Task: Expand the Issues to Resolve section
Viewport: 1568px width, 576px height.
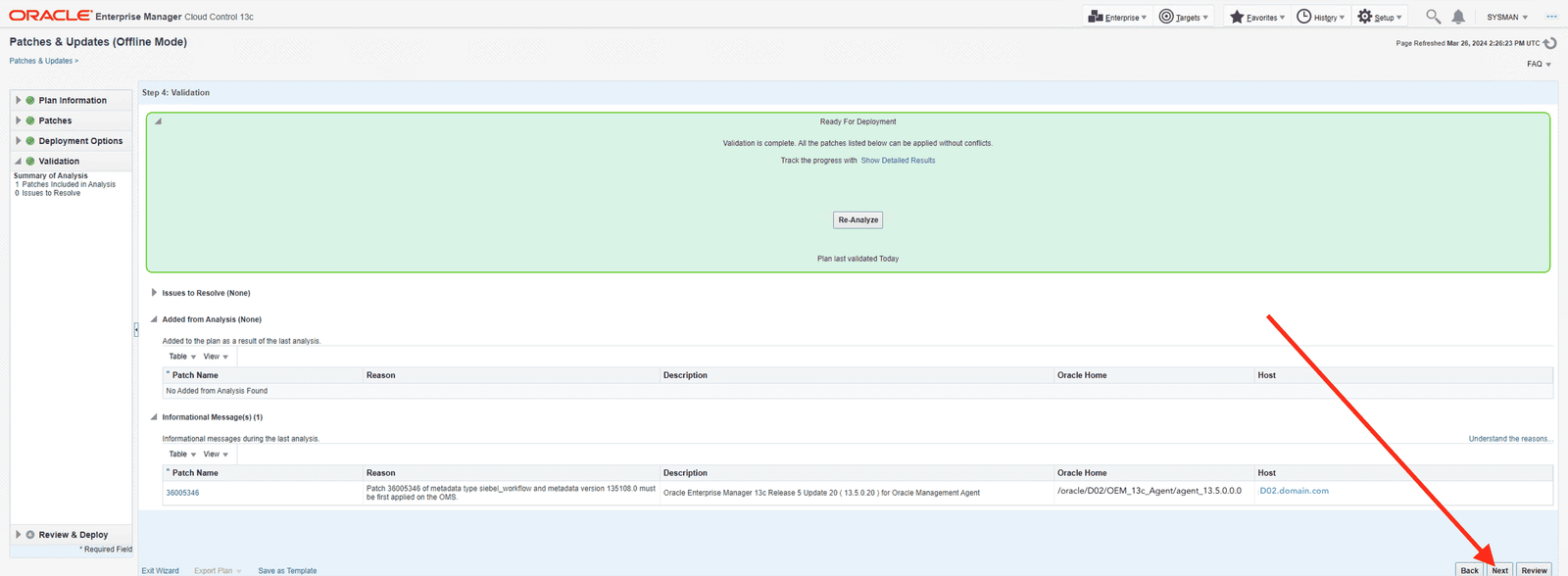Action: 154,293
